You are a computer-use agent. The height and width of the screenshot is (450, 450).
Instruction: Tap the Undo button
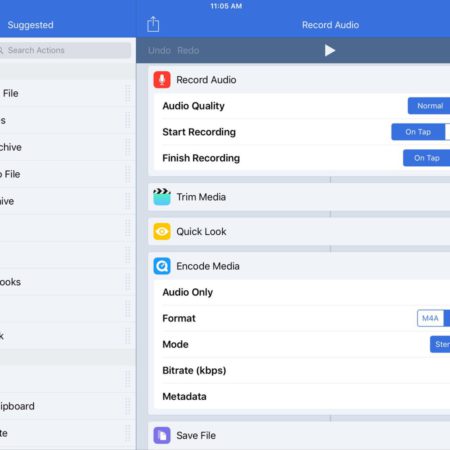(159, 51)
